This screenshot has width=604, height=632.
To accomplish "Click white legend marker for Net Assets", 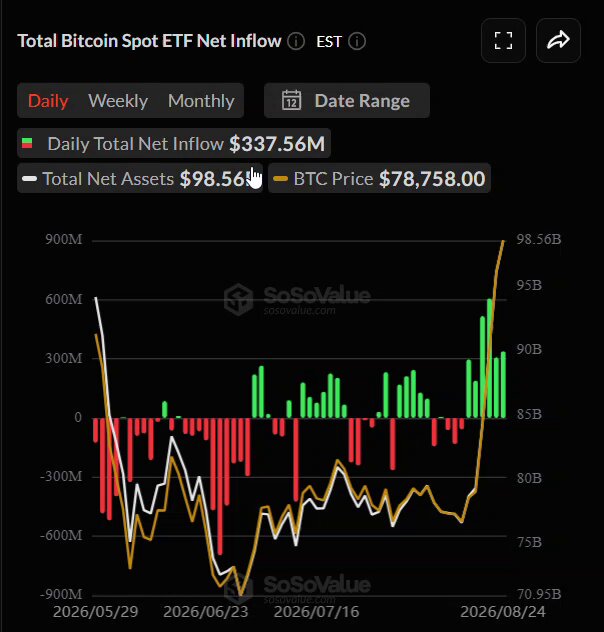I will click(29, 179).
